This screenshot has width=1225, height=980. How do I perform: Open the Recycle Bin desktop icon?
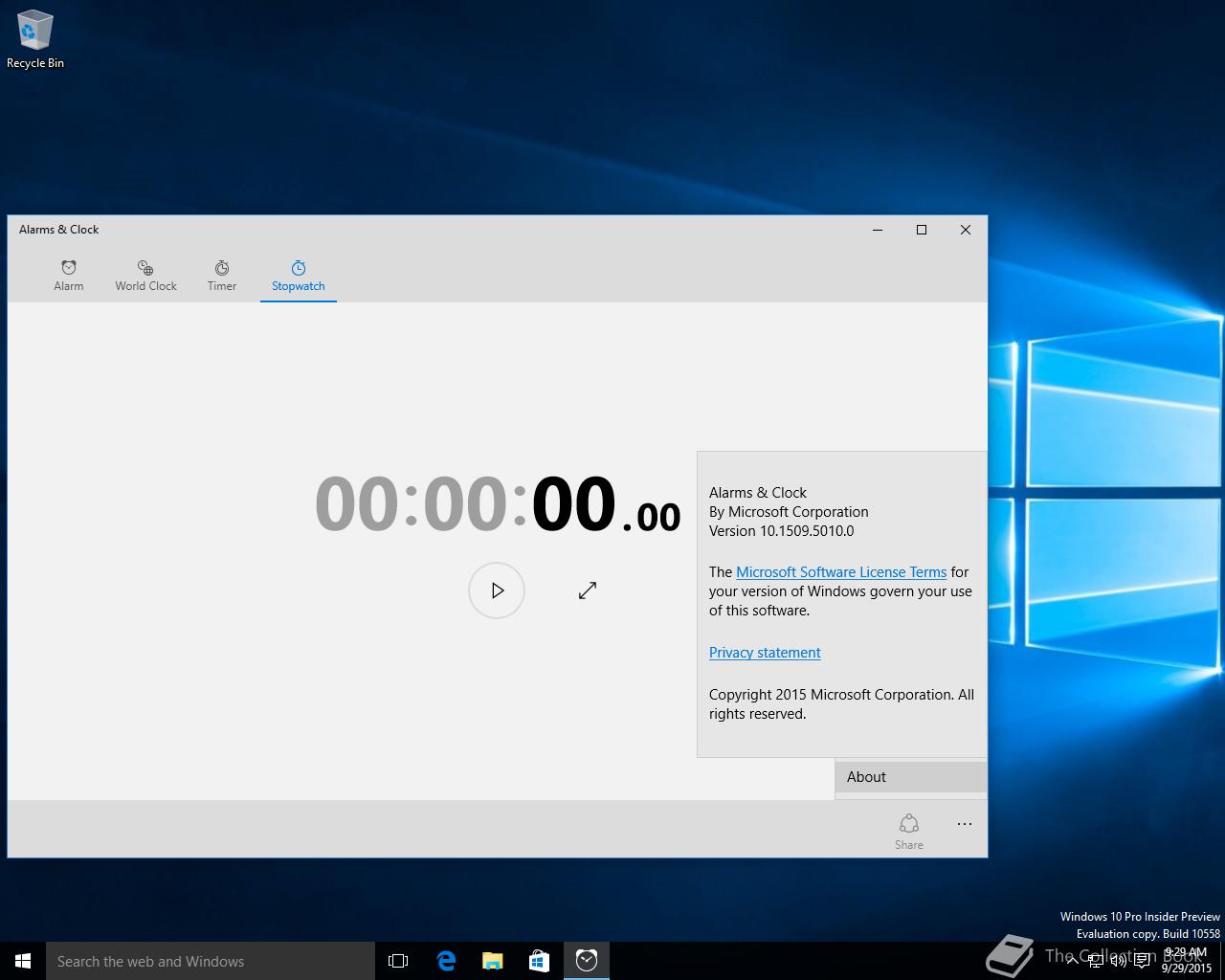coord(35,40)
